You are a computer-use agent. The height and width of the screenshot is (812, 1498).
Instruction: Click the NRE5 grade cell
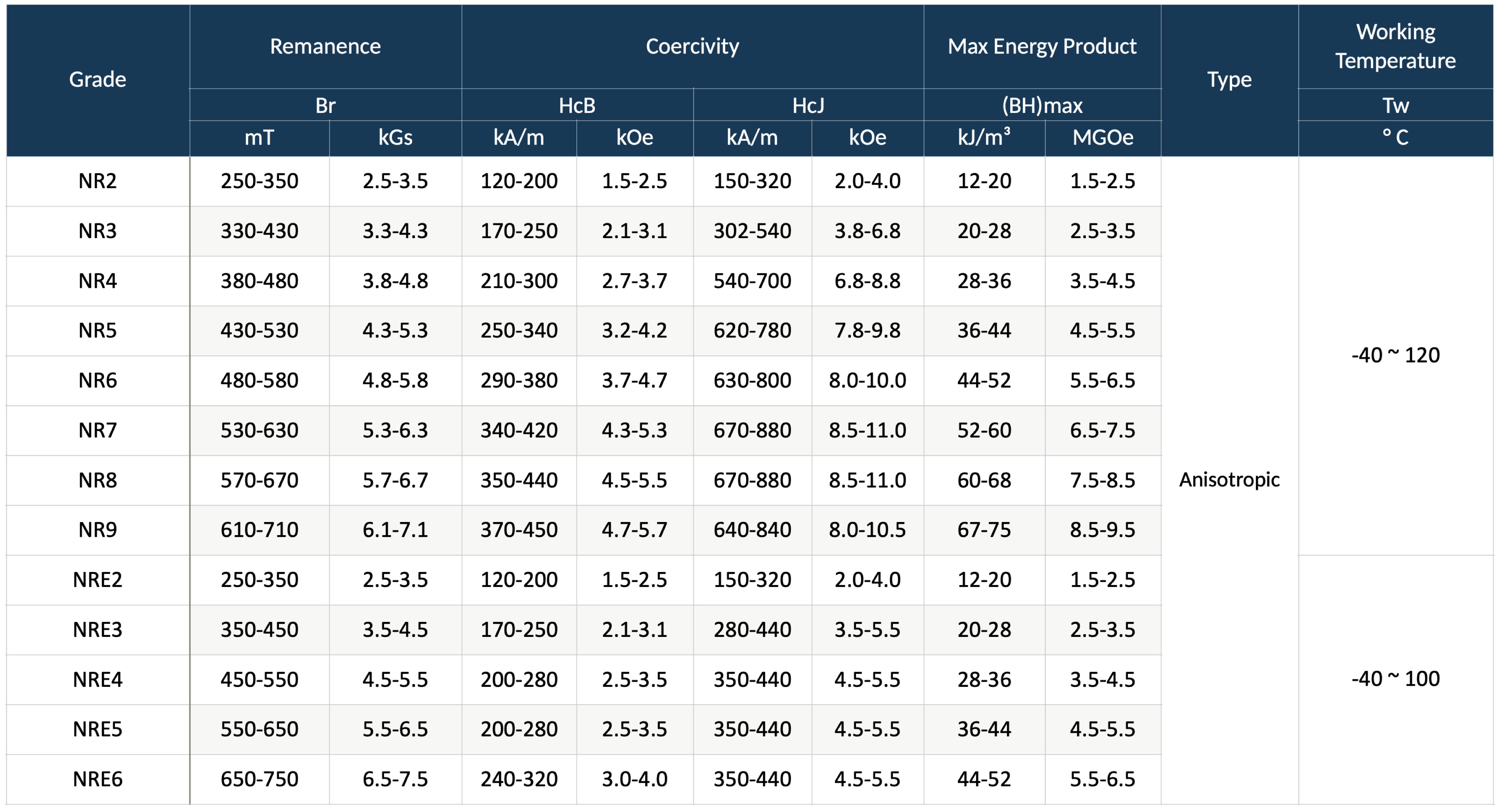[98, 730]
